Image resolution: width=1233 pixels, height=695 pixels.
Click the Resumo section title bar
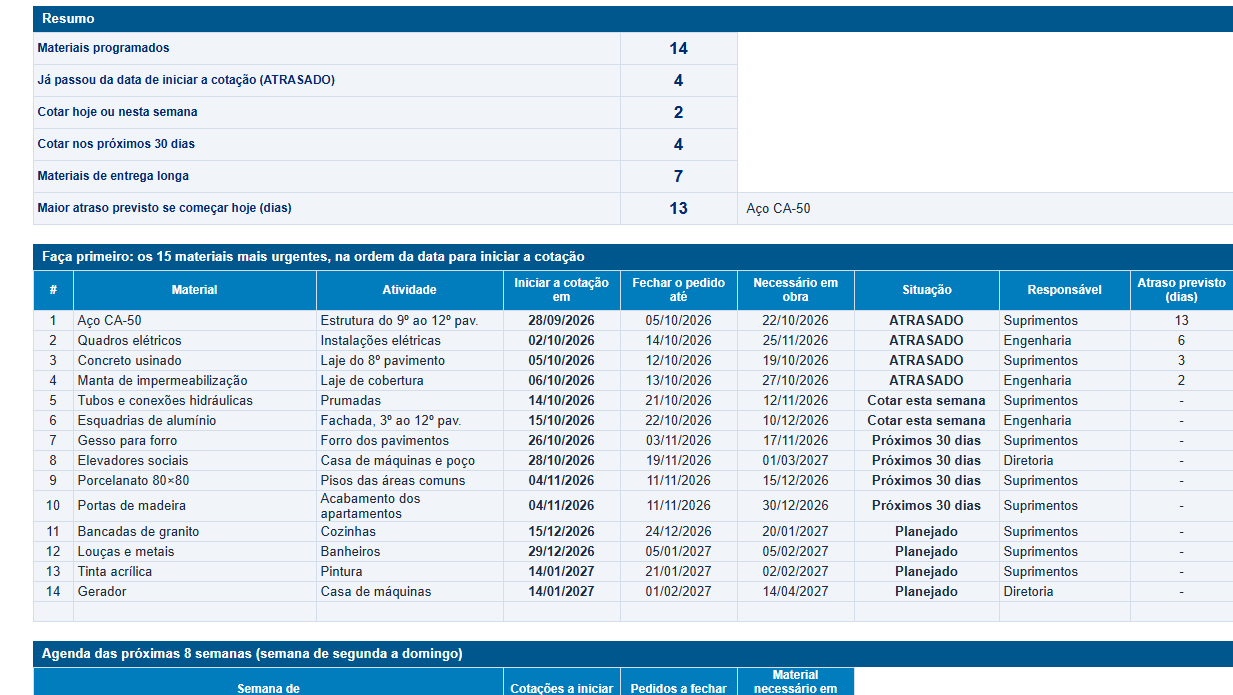(633, 19)
